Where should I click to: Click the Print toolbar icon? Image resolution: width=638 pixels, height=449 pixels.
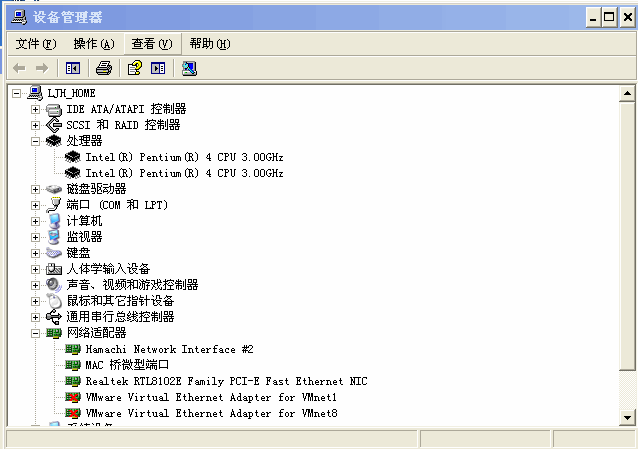pyautogui.click(x=104, y=68)
